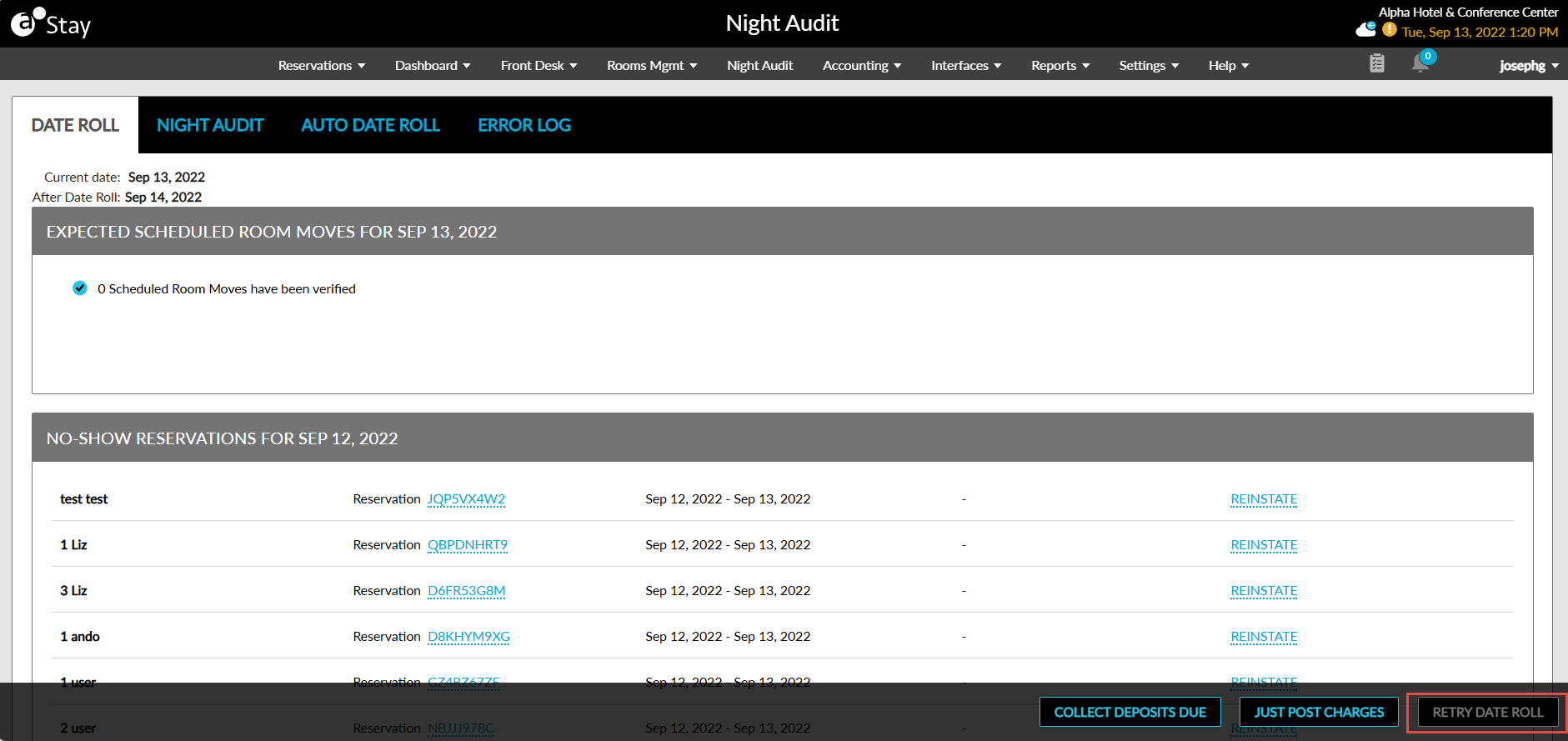Click the No-Show Reservations section header
The height and width of the screenshot is (741, 1568).
point(783,438)
